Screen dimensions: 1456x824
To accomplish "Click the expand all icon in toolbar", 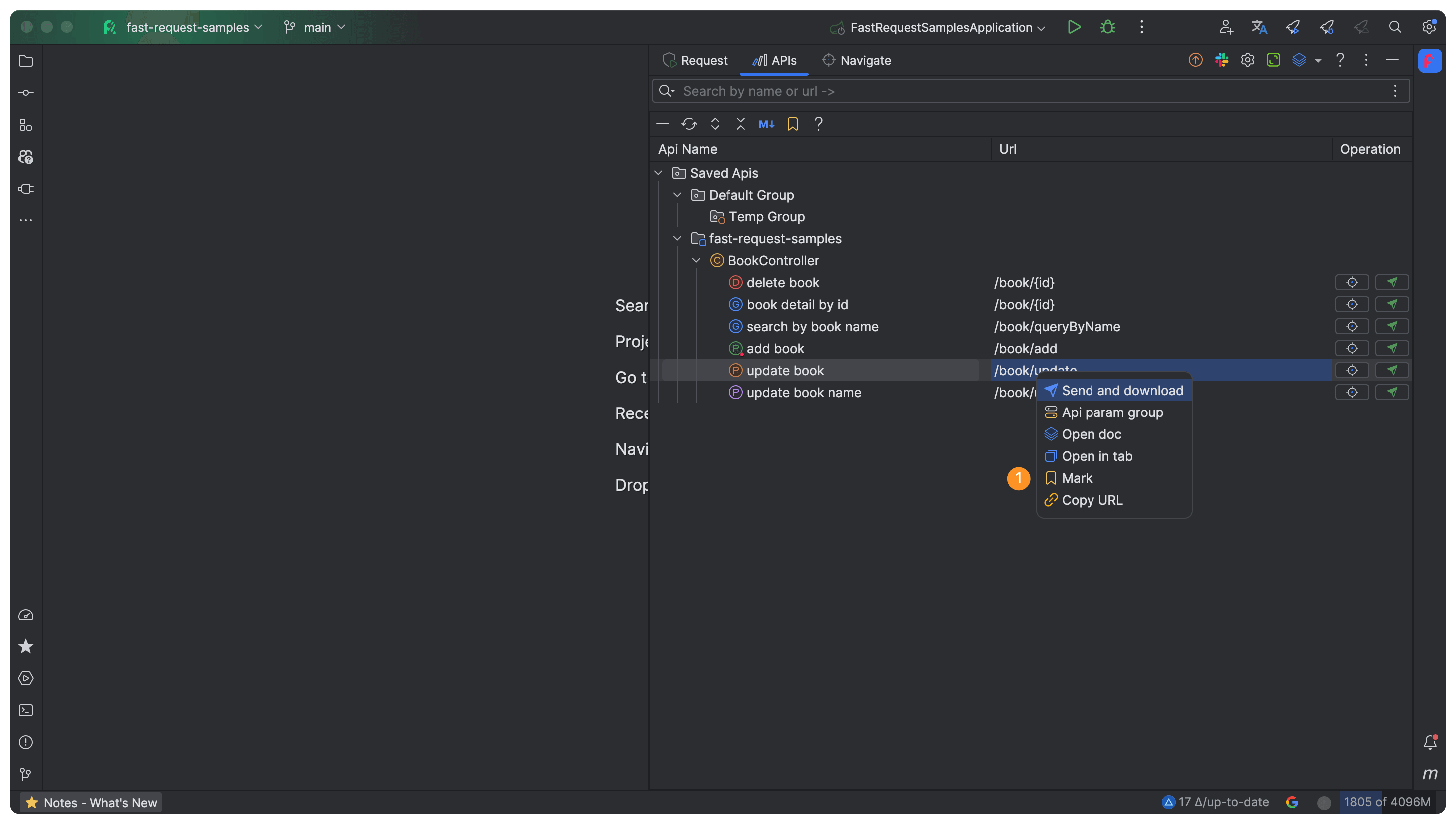I will click(x=715, y=124).
